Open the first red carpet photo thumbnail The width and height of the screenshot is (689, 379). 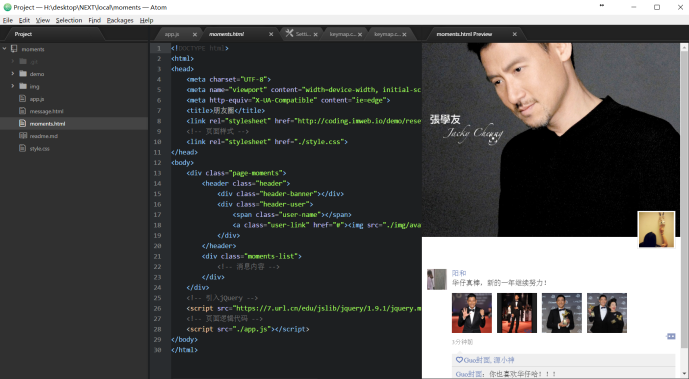(x=472, y=313)
